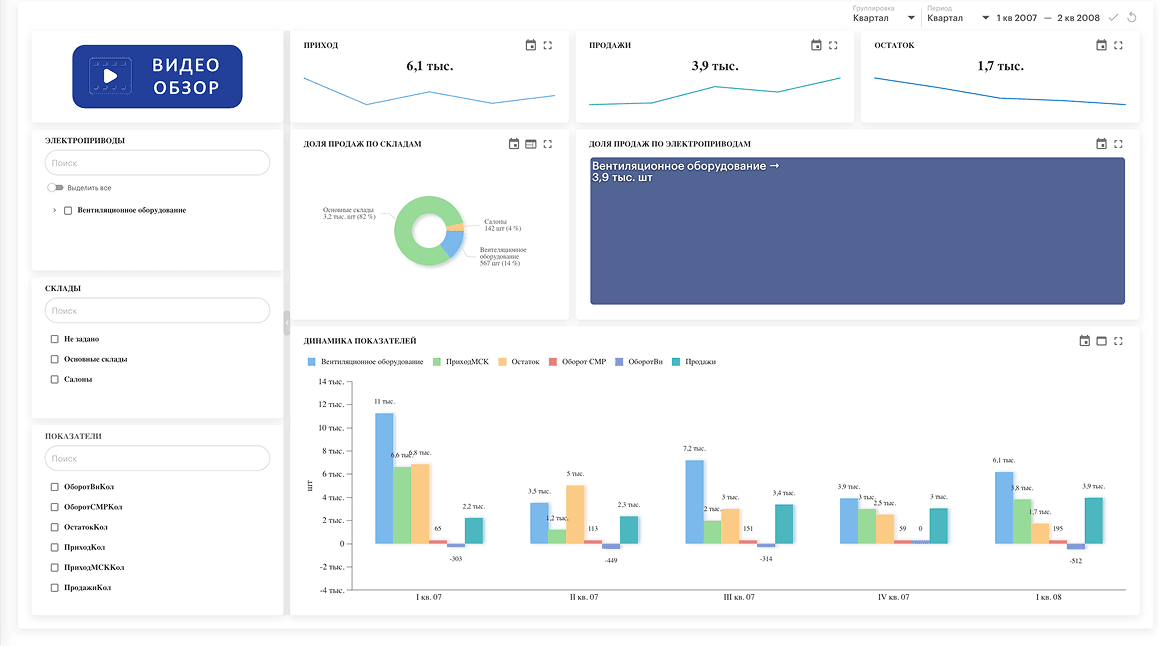The width and height of the screenshot is (1170, 646).
Task: Toggle the Выделить все switch
Action: click(x=55, y=188)
